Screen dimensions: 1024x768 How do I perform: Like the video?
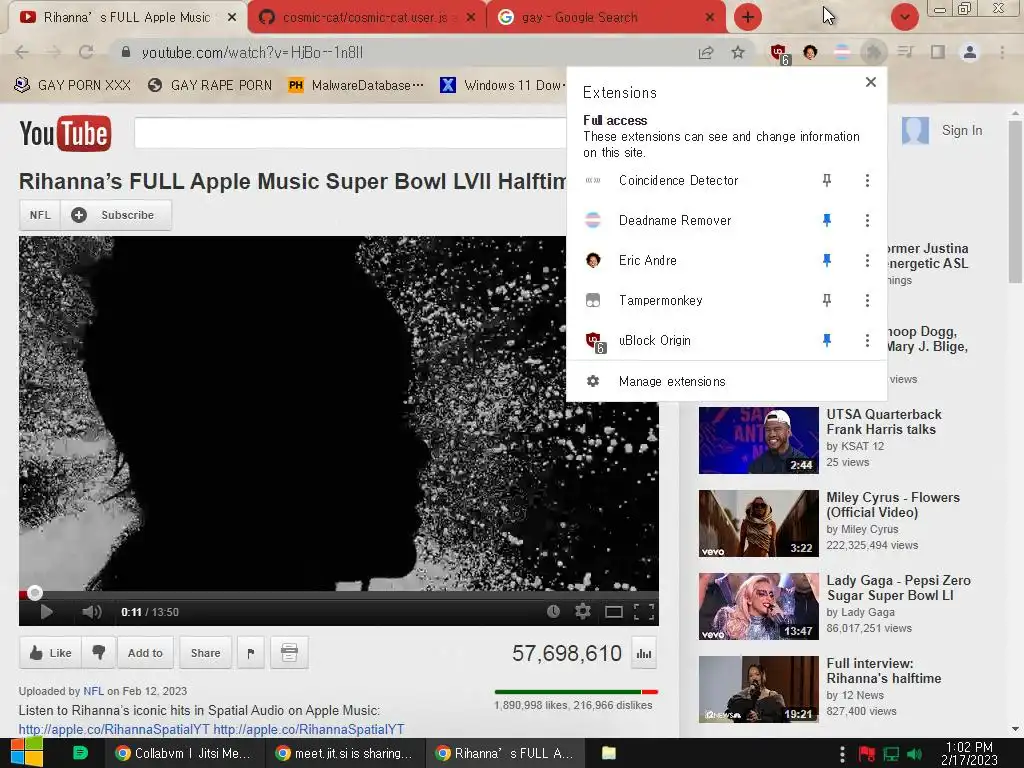click(x=50, y=652)
